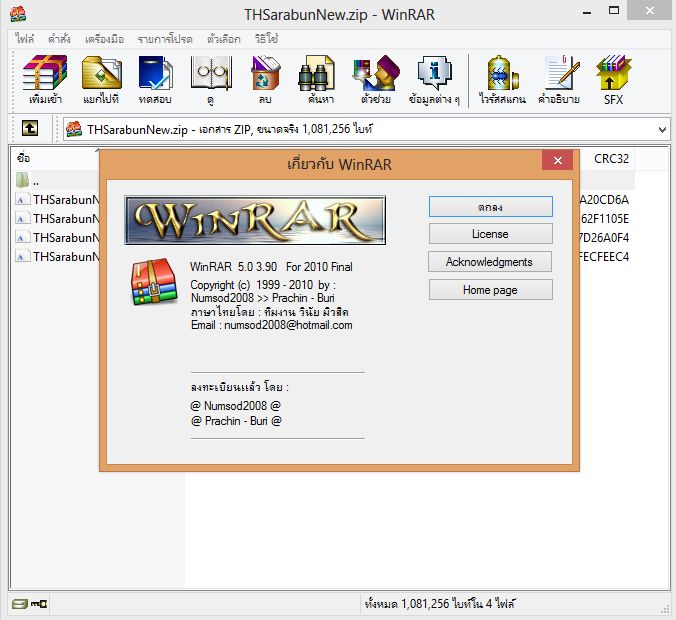Select the font file icon beside CRC32 62F1105E
The image size is (676, 620).
pyautogui.click(x=22, y=218)
